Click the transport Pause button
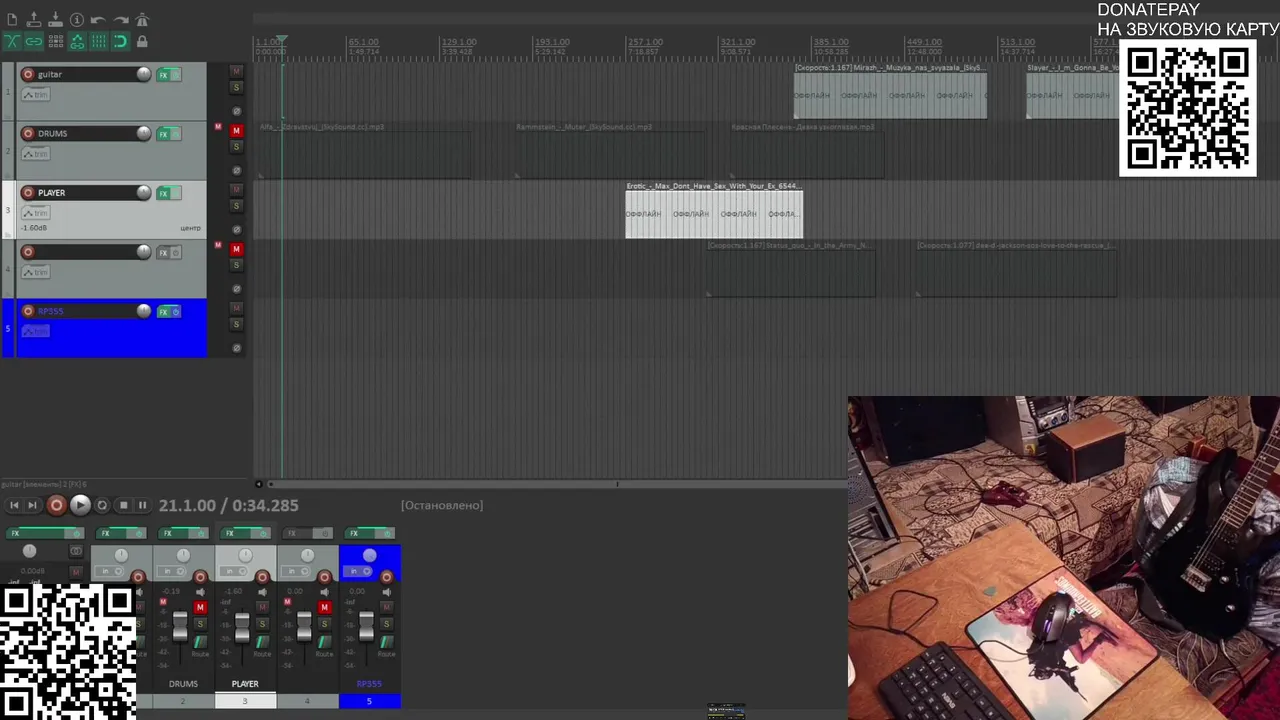The width and height of the screenshot is (1280, 720). [142, 506]
